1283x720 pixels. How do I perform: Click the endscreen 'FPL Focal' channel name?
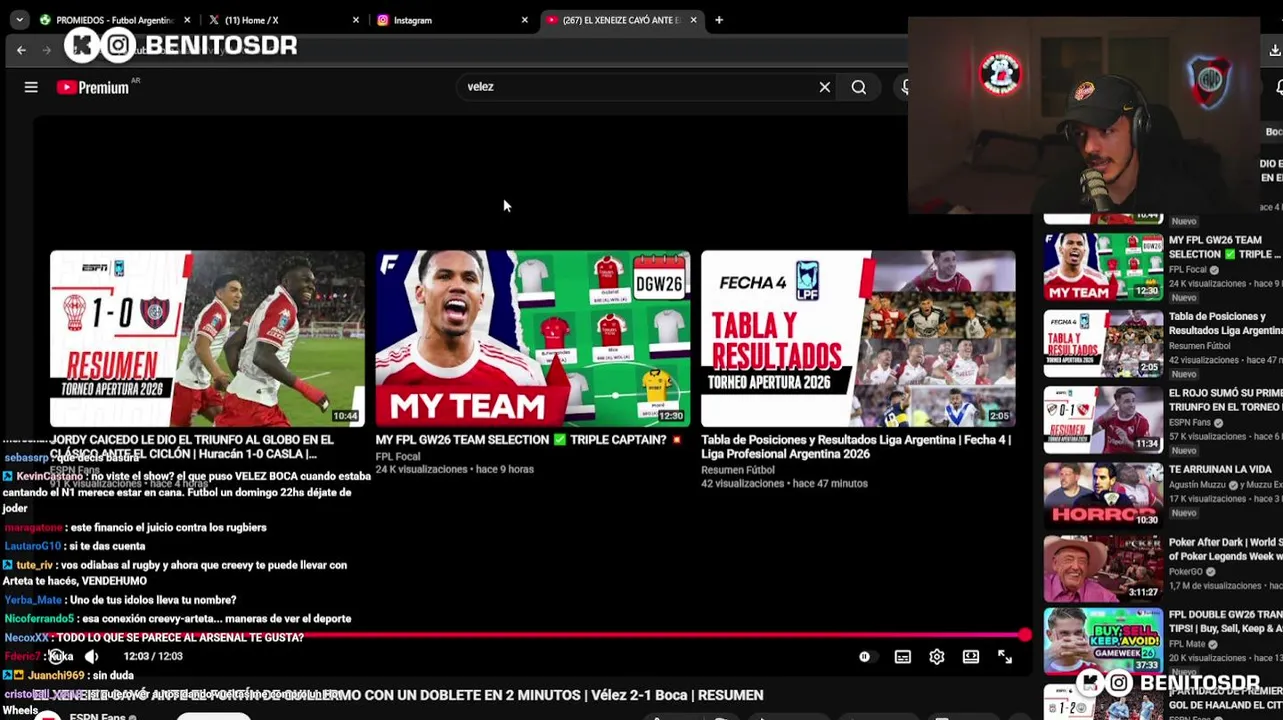(398, 456)
